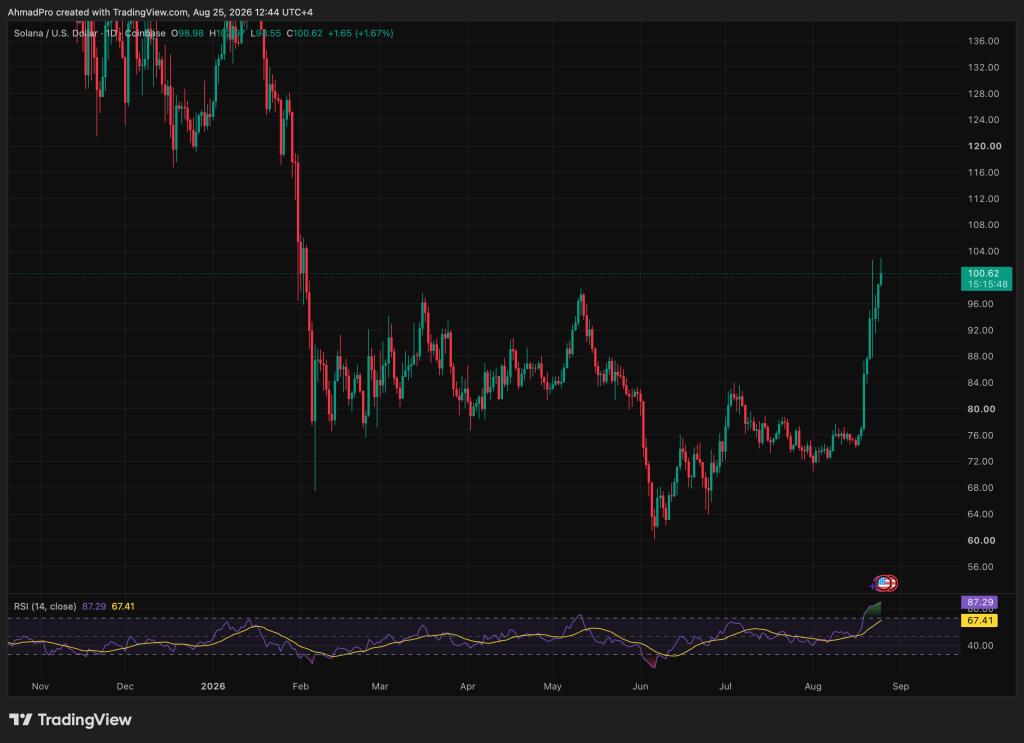Click the bold 80.00 price axis label
This screenshot has height=743, width=1024.
[x=981, y=409]
